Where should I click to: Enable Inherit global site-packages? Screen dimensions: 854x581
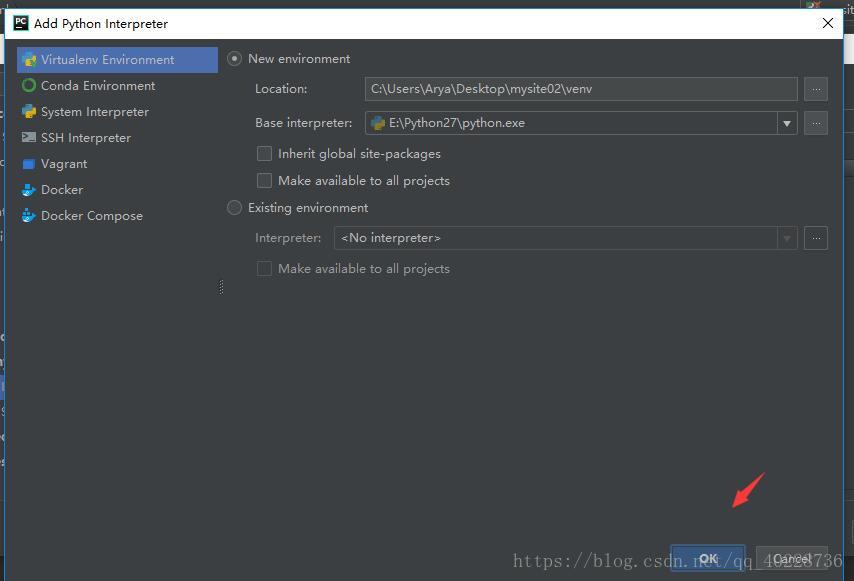tap(264, 154)
